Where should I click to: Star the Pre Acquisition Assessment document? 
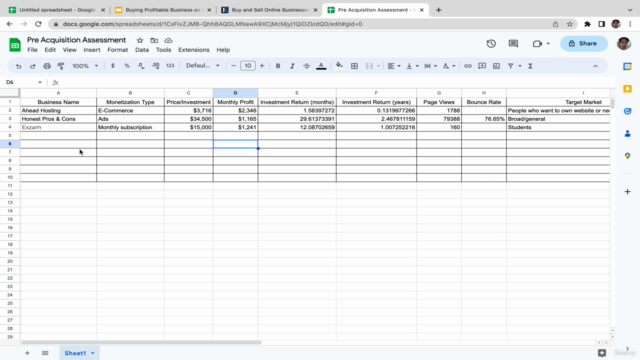pos(140,40)
